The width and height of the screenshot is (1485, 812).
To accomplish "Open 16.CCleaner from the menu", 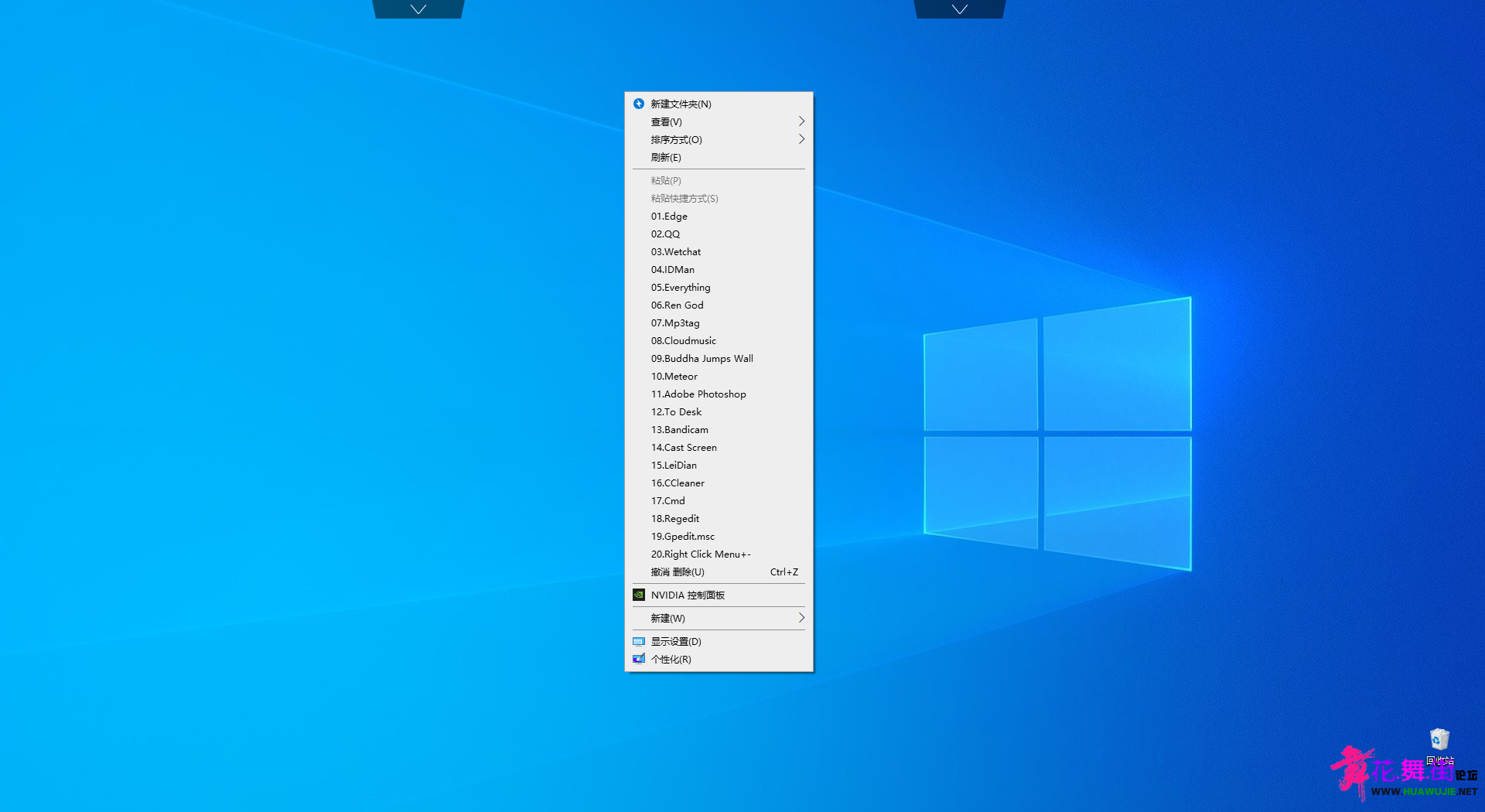I will point(719,483).
